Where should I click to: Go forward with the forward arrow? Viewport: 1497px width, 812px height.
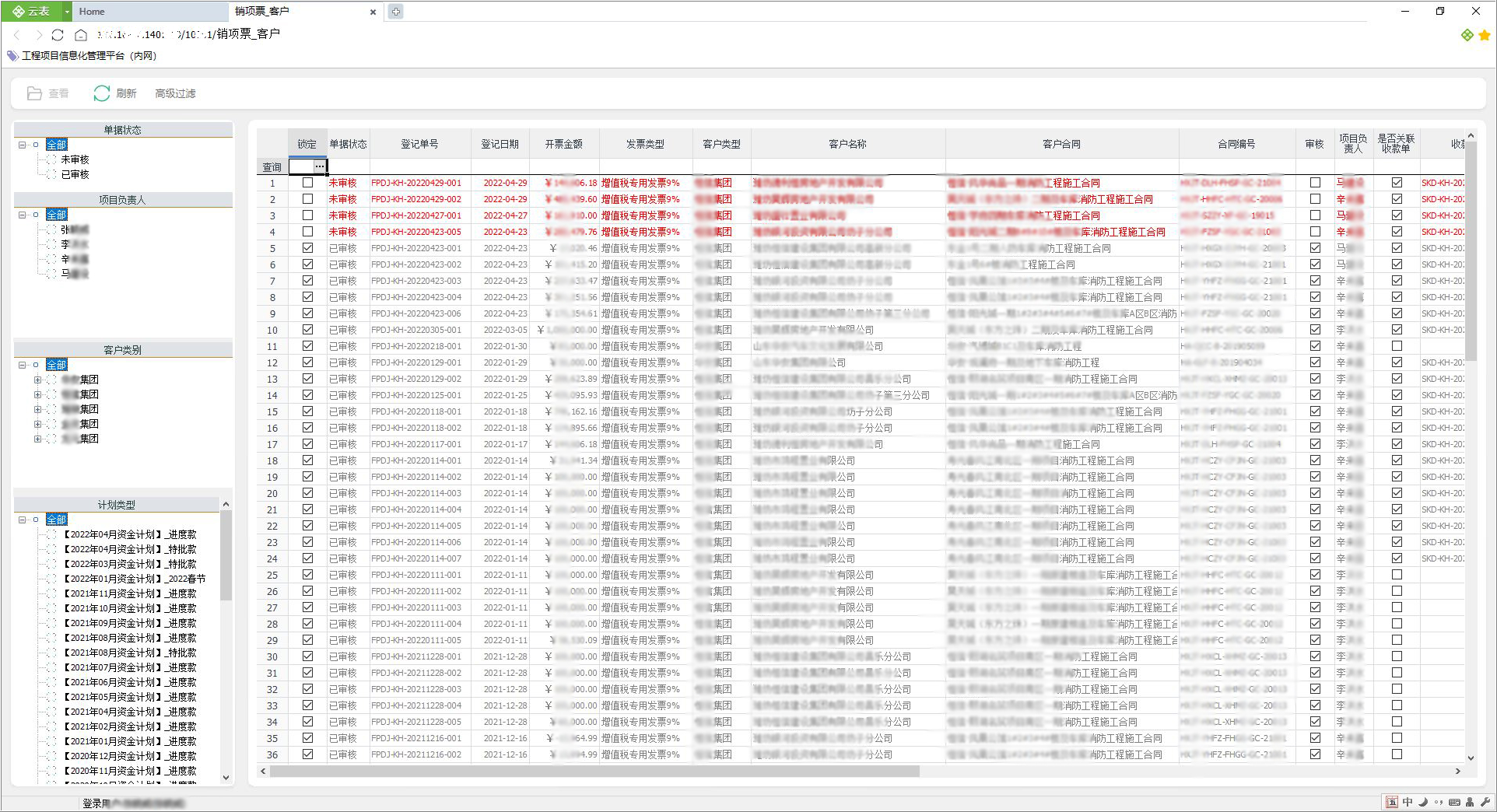(38, 35)
